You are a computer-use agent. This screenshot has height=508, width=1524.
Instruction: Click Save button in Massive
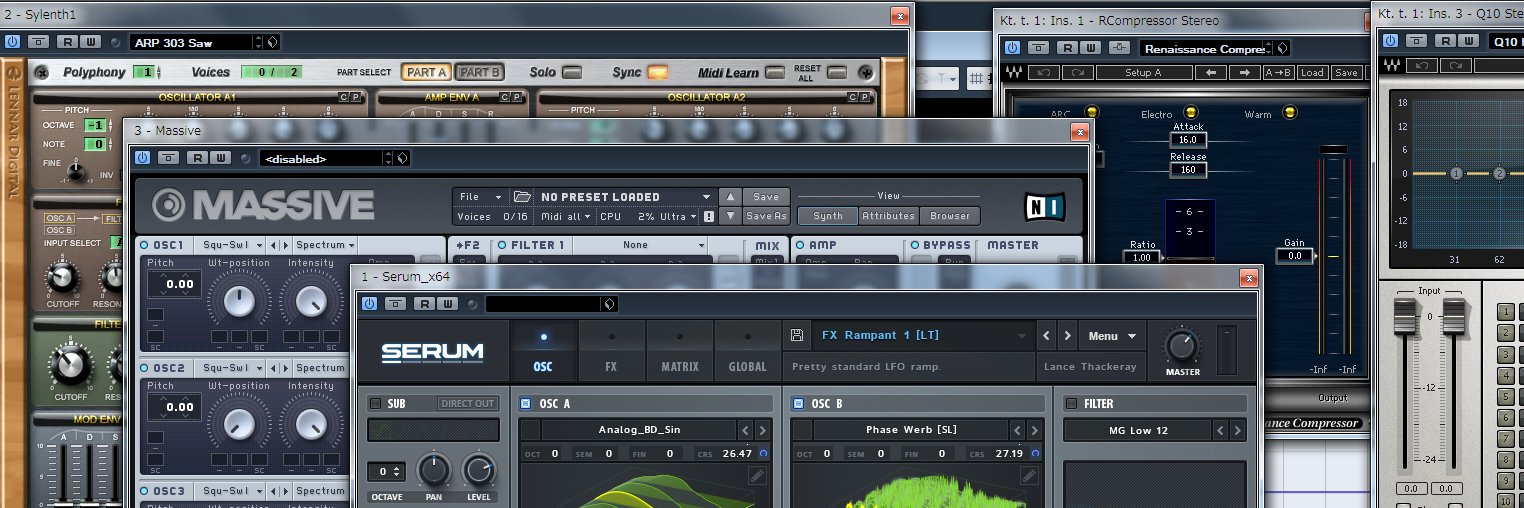pos(766,197)
